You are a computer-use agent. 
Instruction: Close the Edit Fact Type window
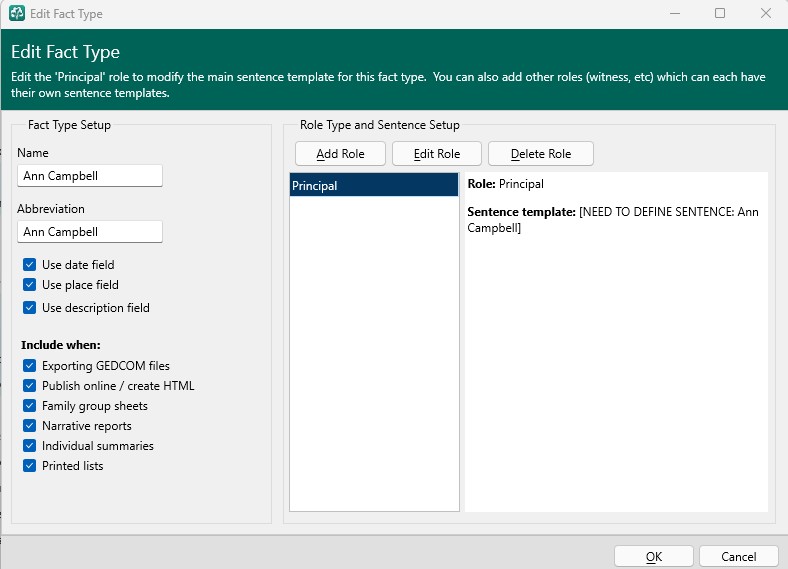tap(765, 14)
